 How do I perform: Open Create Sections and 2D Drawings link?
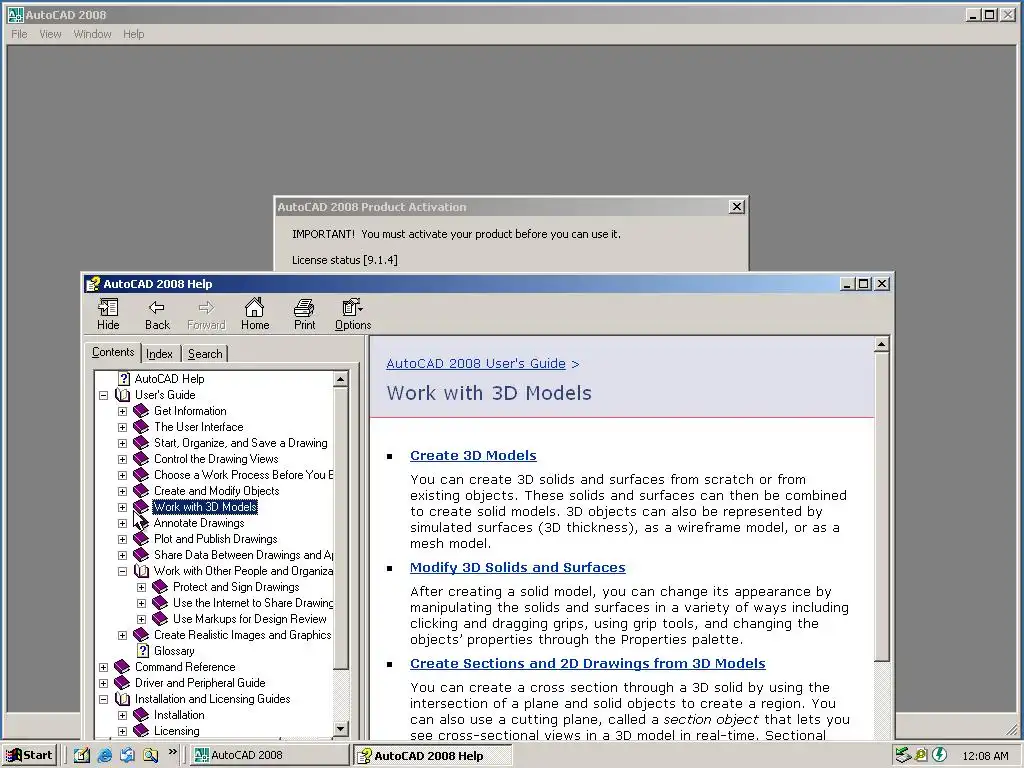coord(588,664)
